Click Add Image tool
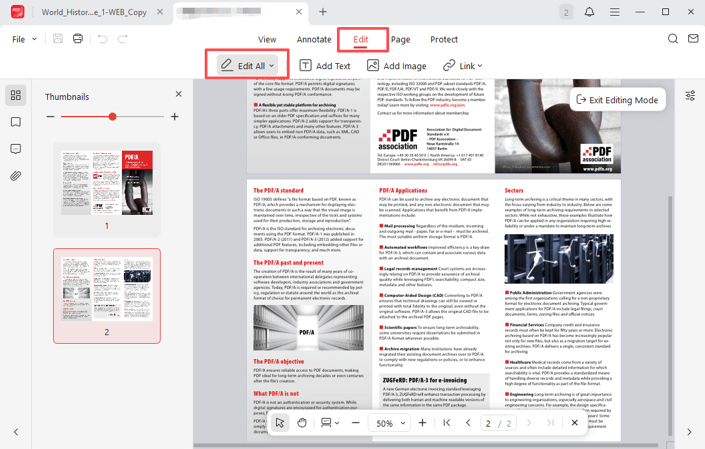705x449 pixels. (x=397, y=66)
